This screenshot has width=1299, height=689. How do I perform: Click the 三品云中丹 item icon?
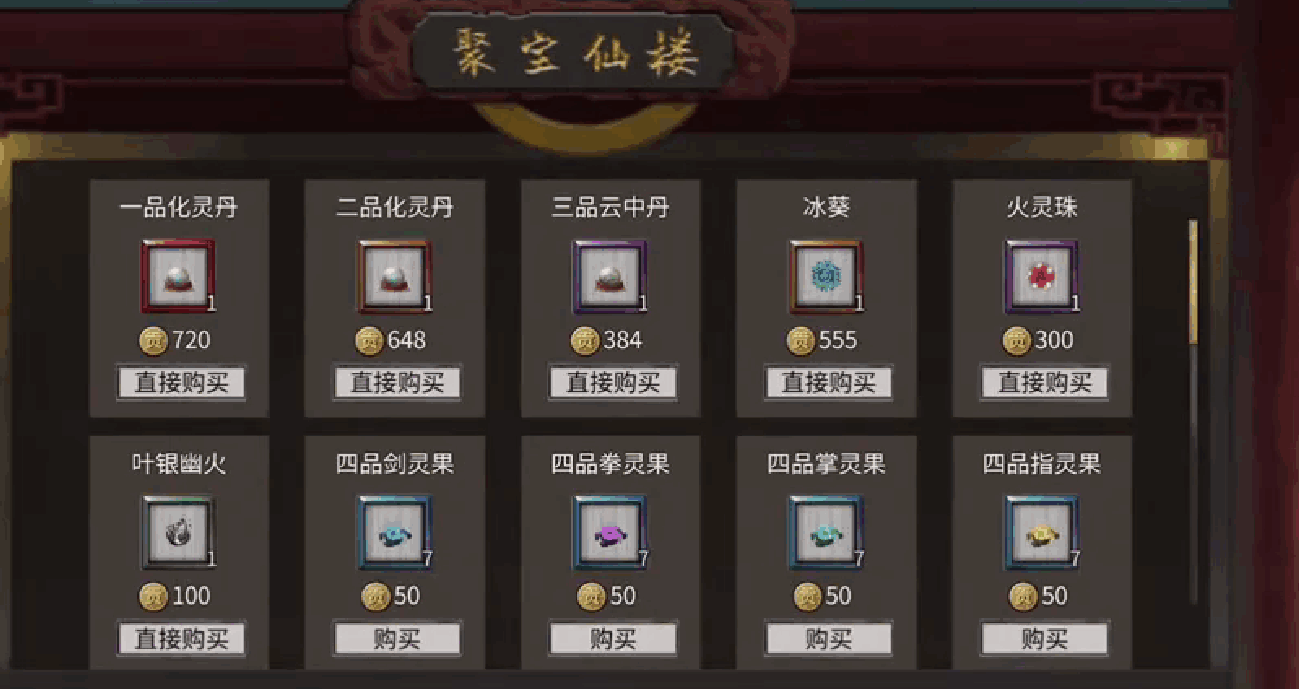610,276
